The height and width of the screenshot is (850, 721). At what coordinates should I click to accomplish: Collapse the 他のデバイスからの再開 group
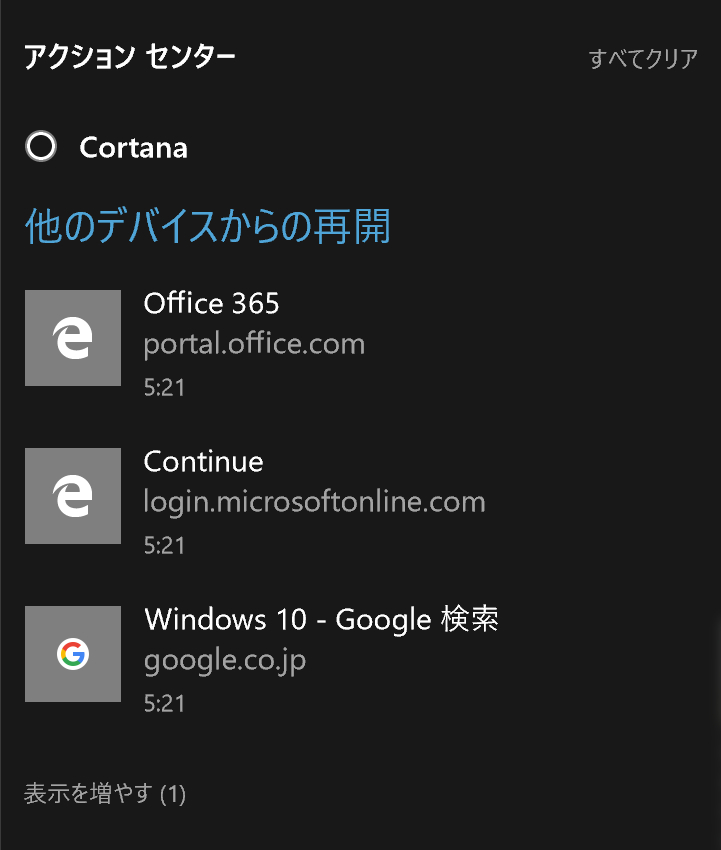point(207,227)
